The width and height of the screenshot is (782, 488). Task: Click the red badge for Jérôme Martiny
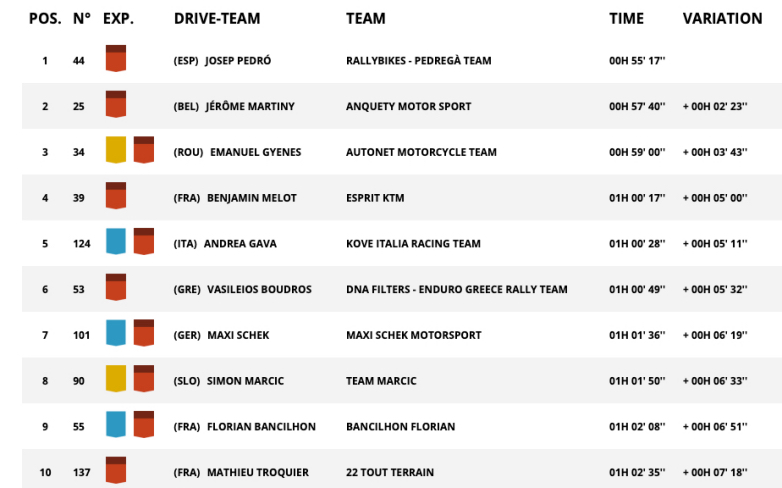[x=116, y=104]
